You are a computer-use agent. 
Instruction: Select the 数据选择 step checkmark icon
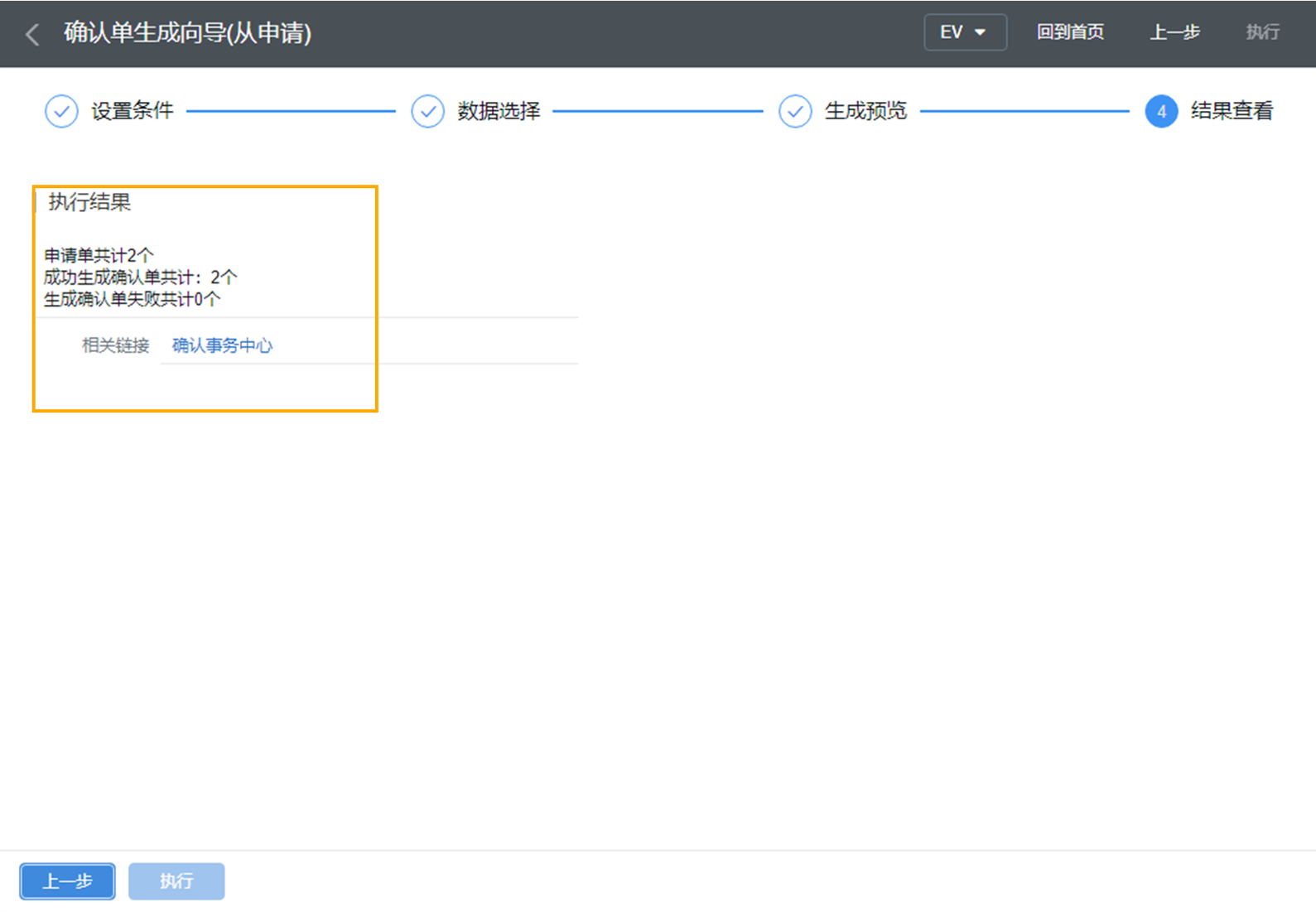[428, 111]
